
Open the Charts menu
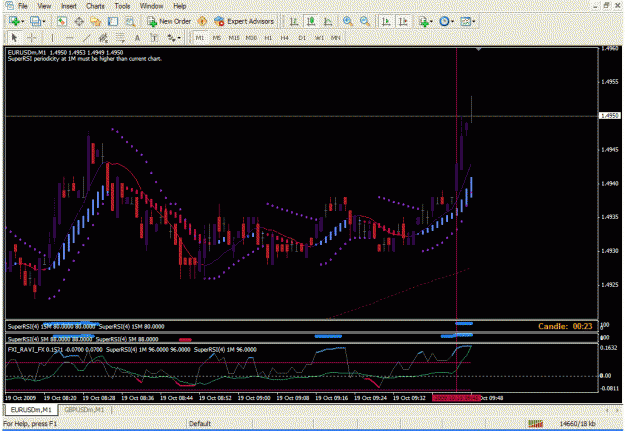point(95,6)
